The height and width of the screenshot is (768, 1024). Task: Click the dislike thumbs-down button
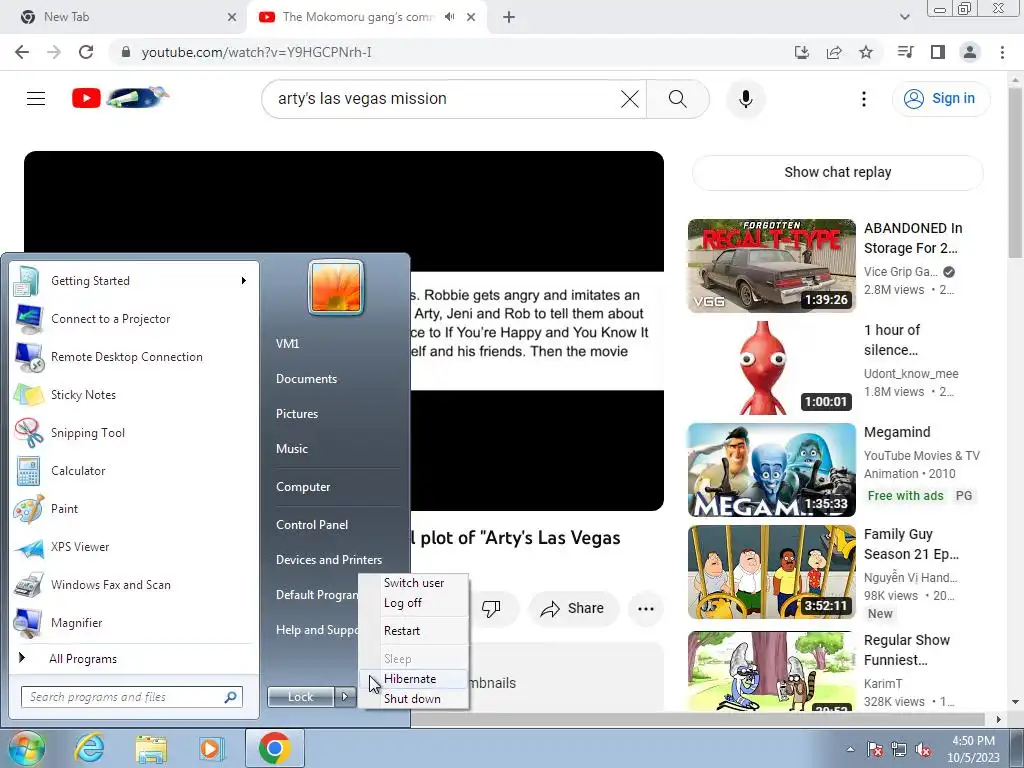pyautogui.click(x=491, y=609)
